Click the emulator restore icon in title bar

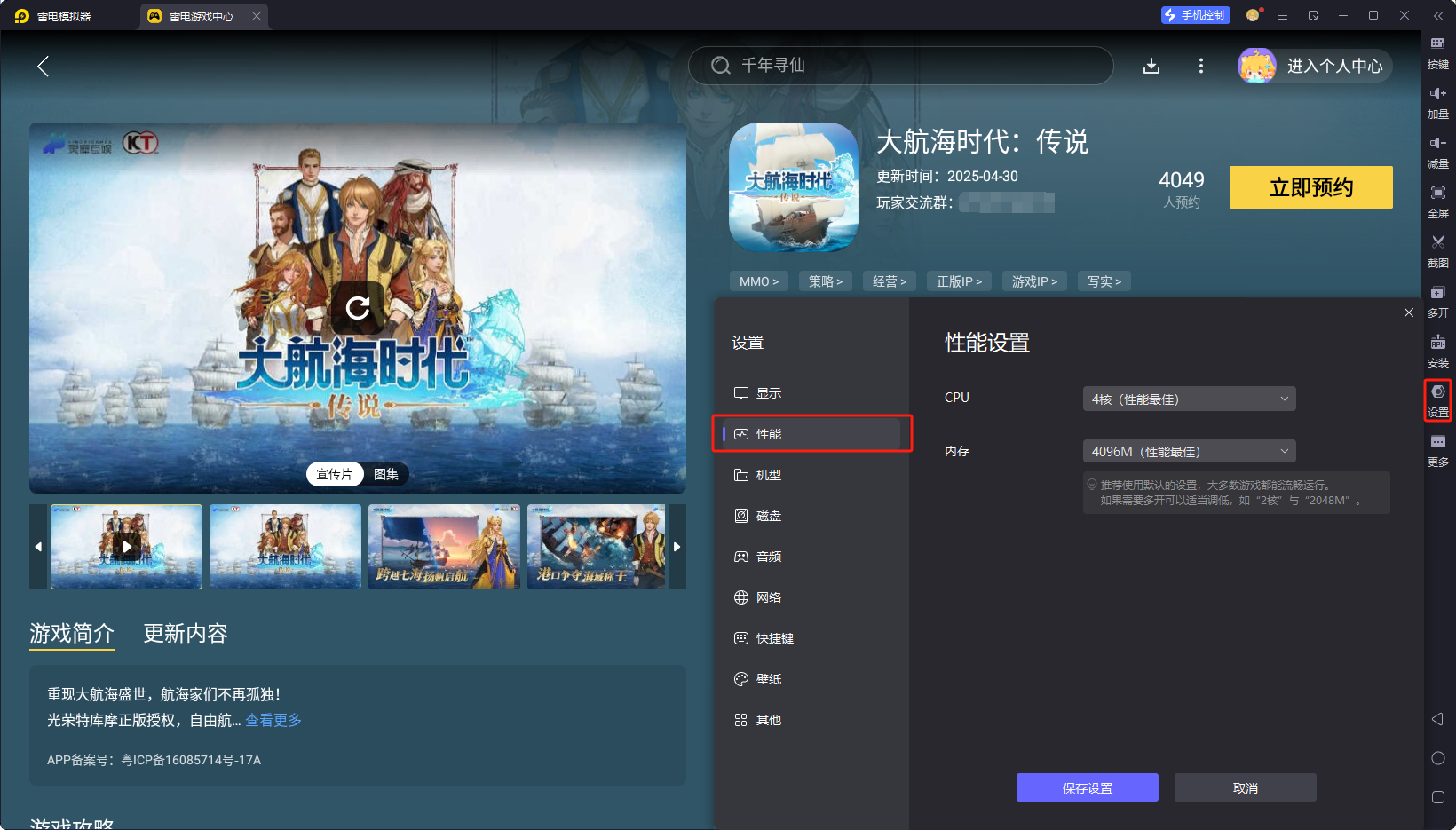coord(1313,15)
